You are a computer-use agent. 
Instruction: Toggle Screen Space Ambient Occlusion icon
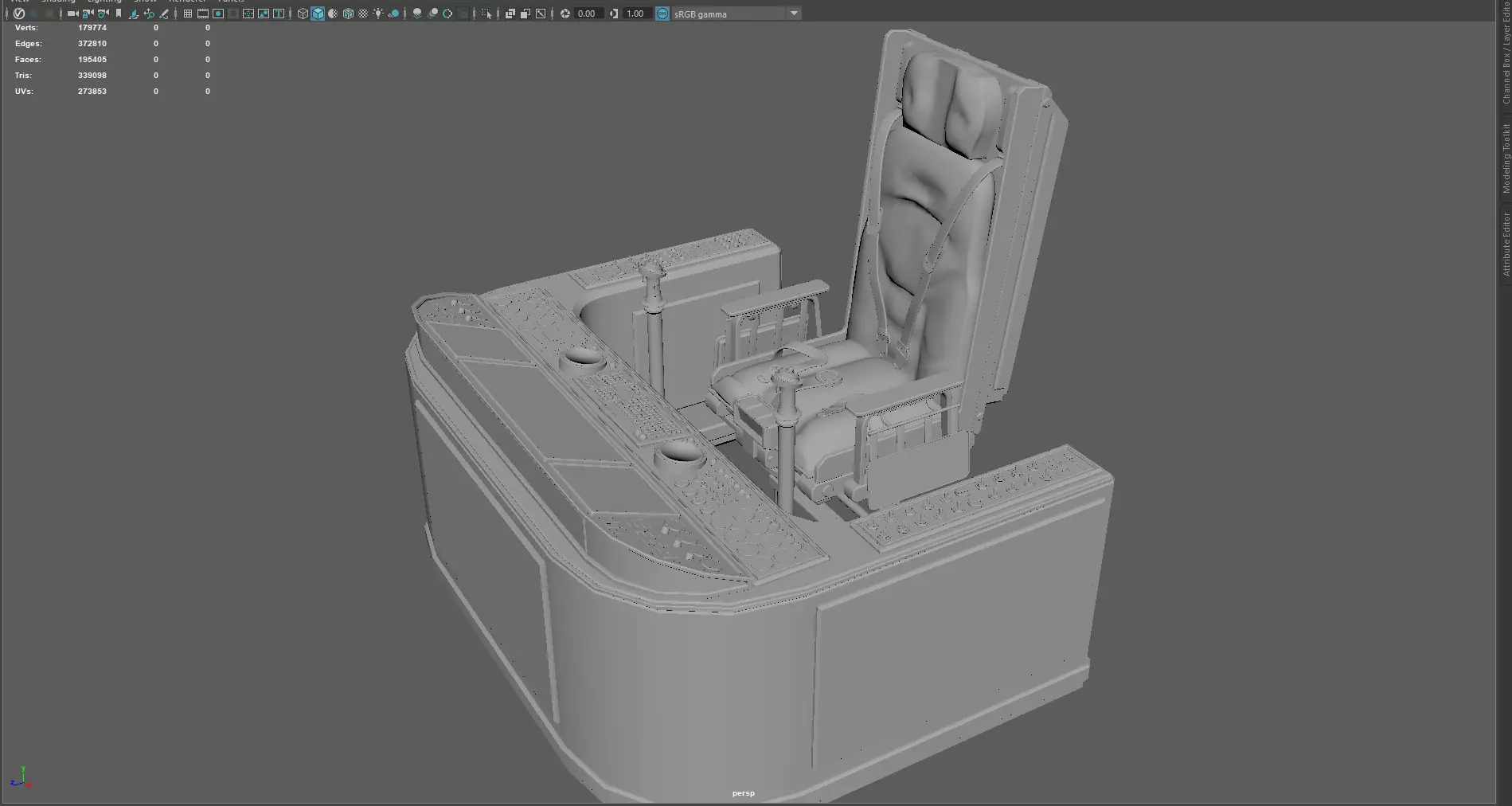(417, 14)
